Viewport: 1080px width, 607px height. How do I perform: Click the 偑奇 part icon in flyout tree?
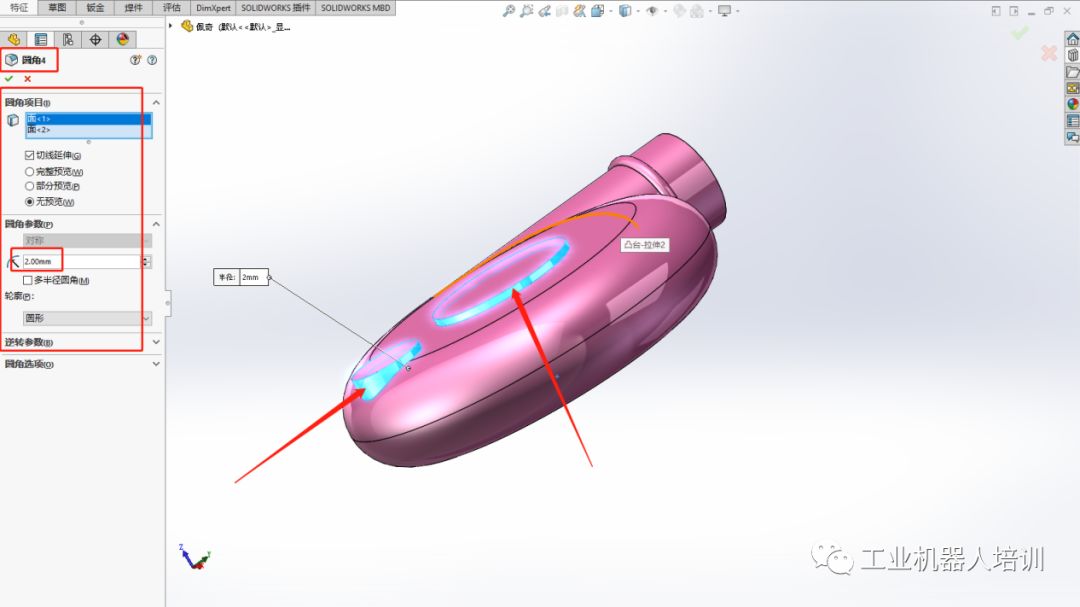(x=187, y=26)
